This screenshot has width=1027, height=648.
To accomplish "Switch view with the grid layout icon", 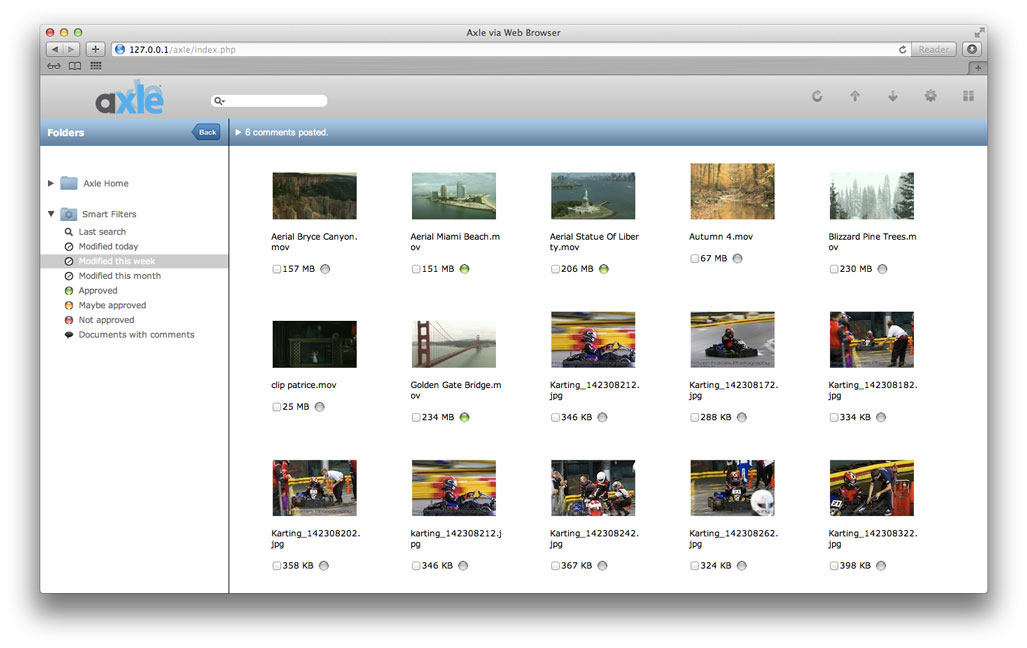I will pyautogui.click(x=968, y=96).
